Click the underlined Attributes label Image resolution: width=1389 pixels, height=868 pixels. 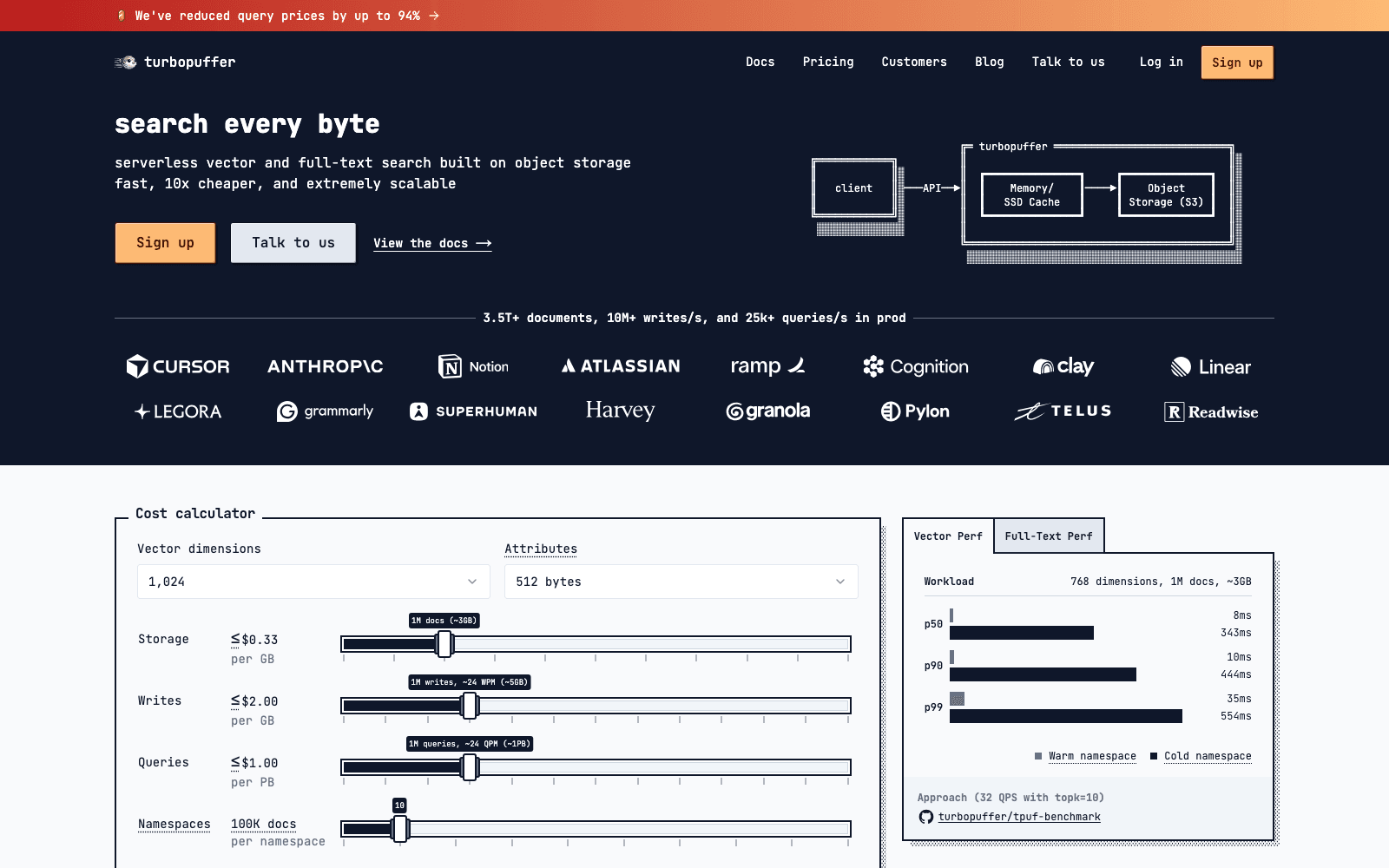[541, 549]
